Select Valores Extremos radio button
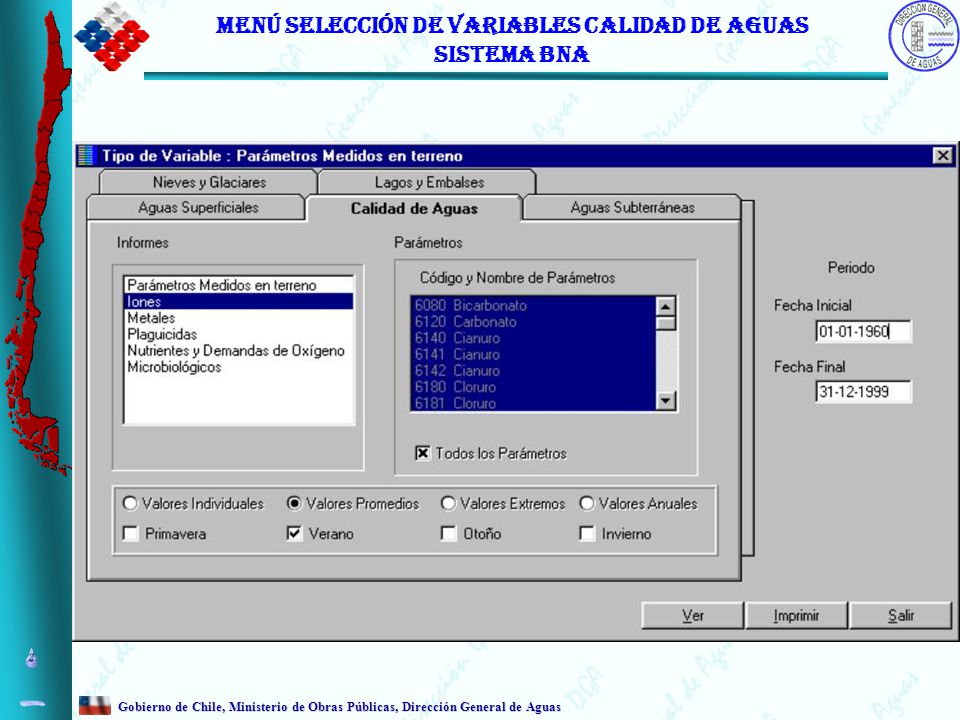The width and height of the screenshot is (960, 720). click(448, 503)
